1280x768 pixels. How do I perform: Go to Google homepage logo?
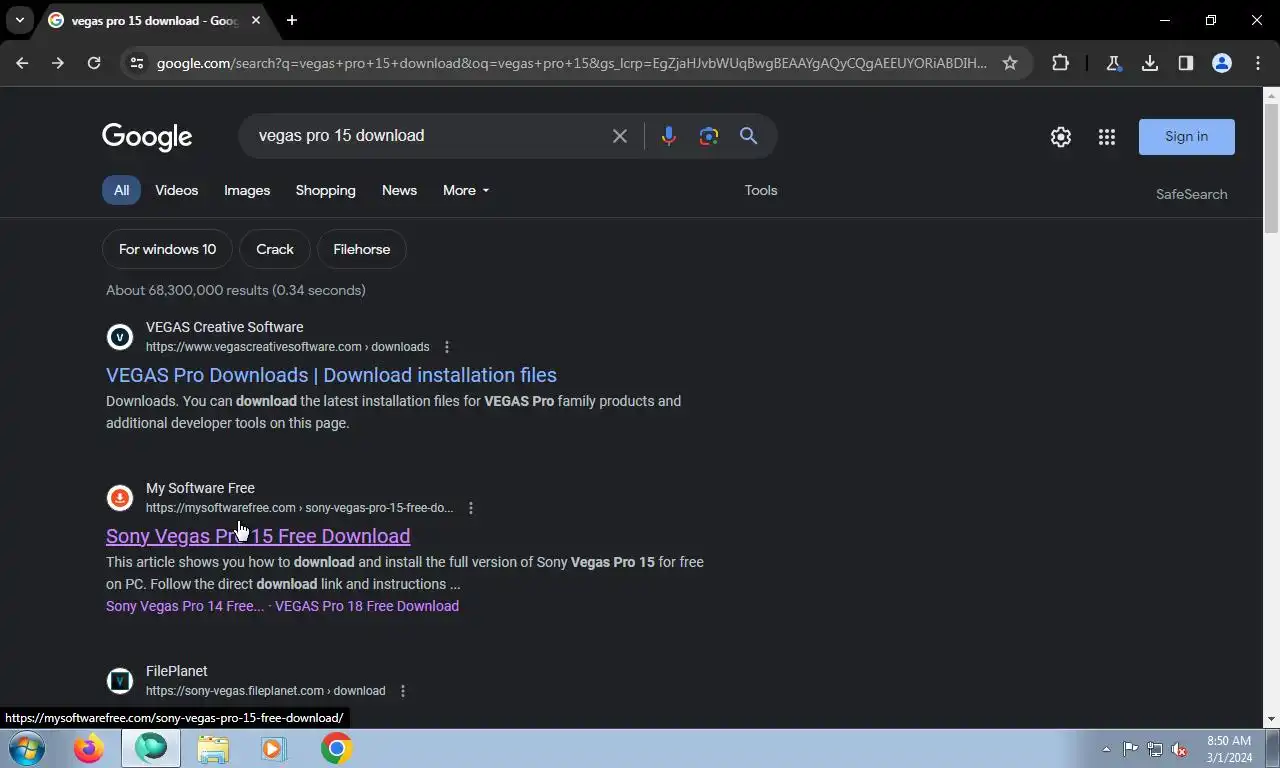coord(147,137)
